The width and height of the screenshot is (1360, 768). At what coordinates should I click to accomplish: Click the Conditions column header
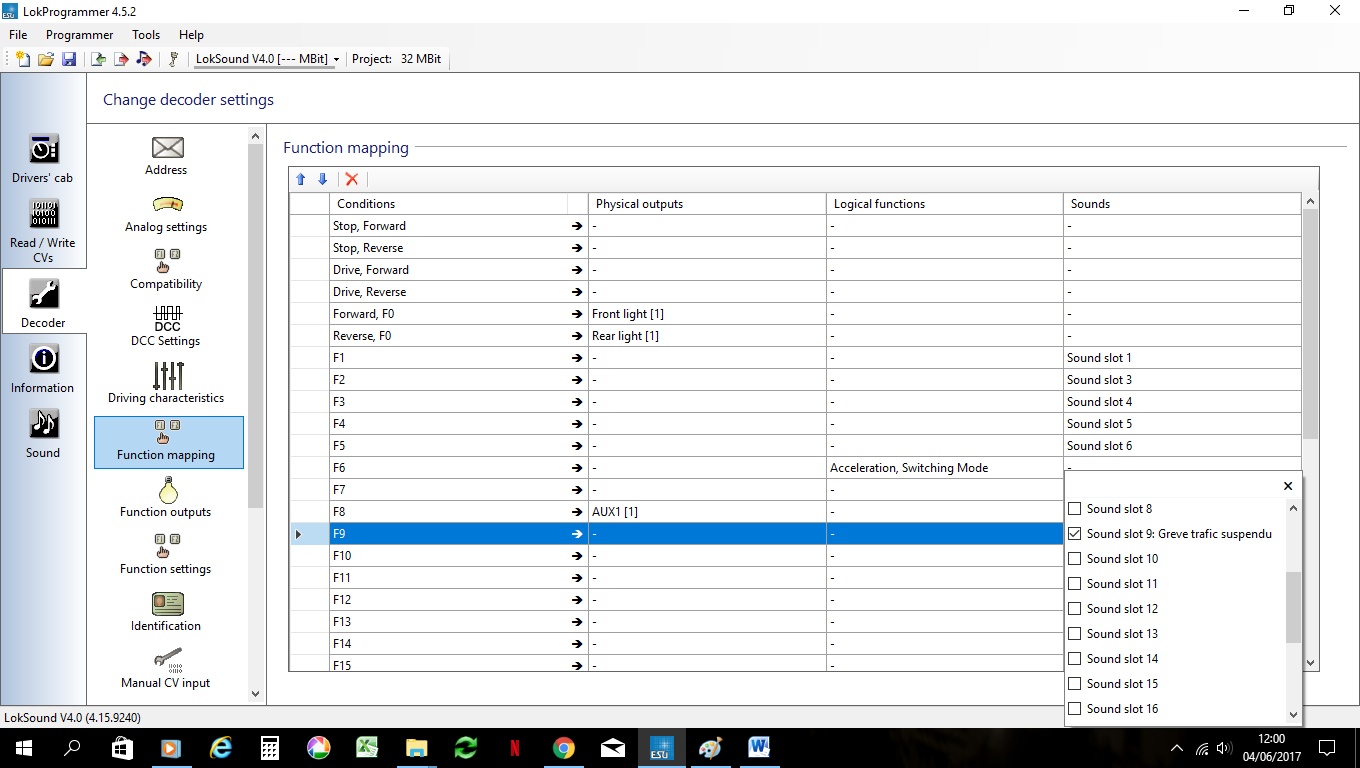[448, 204]
